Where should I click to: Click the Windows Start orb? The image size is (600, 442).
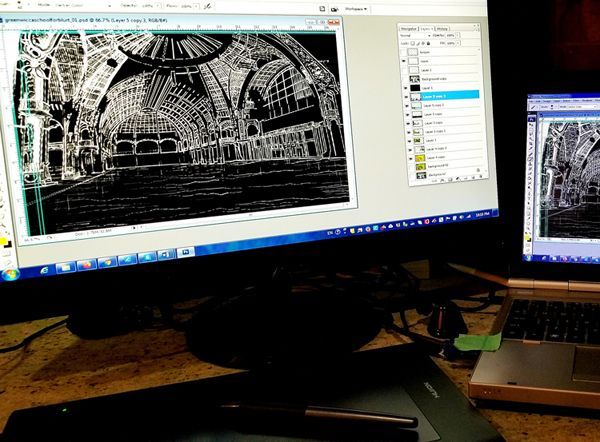point(12,273)
